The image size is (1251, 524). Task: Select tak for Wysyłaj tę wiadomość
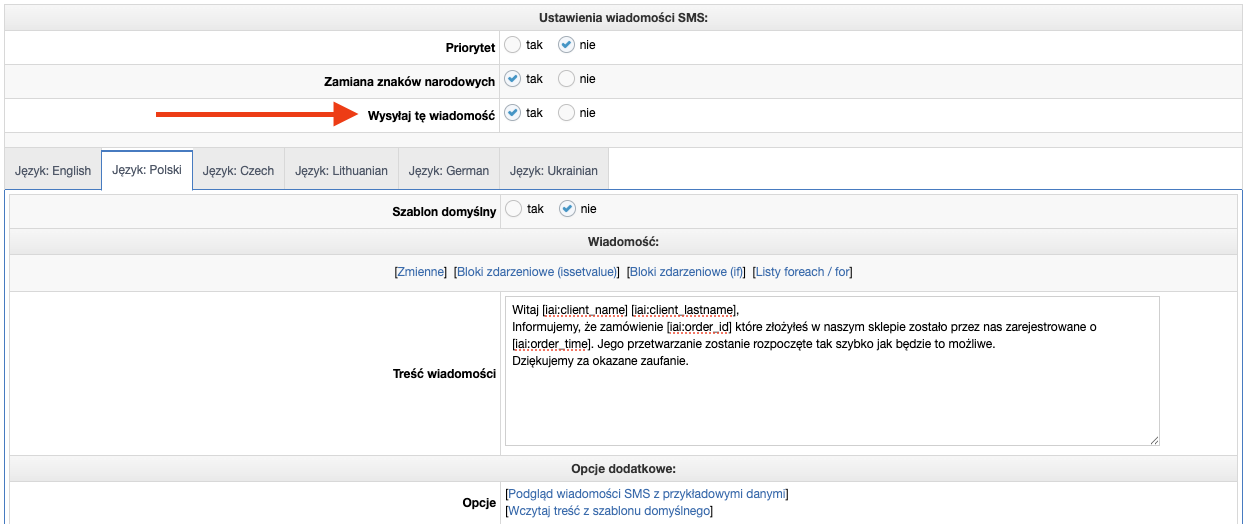(513, 113)
